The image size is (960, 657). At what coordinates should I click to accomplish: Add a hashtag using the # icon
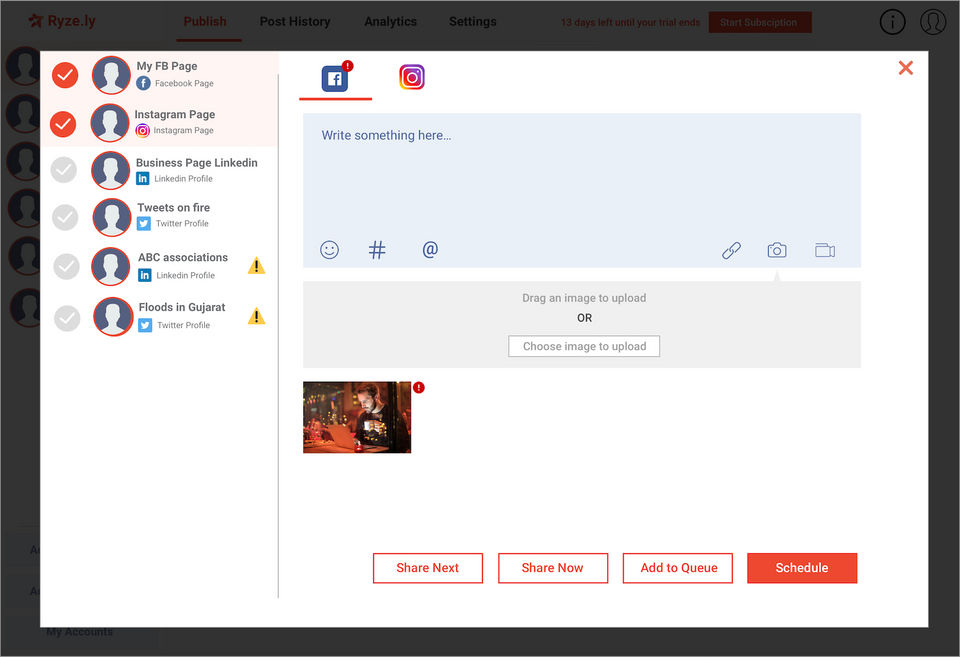point(377,250)
